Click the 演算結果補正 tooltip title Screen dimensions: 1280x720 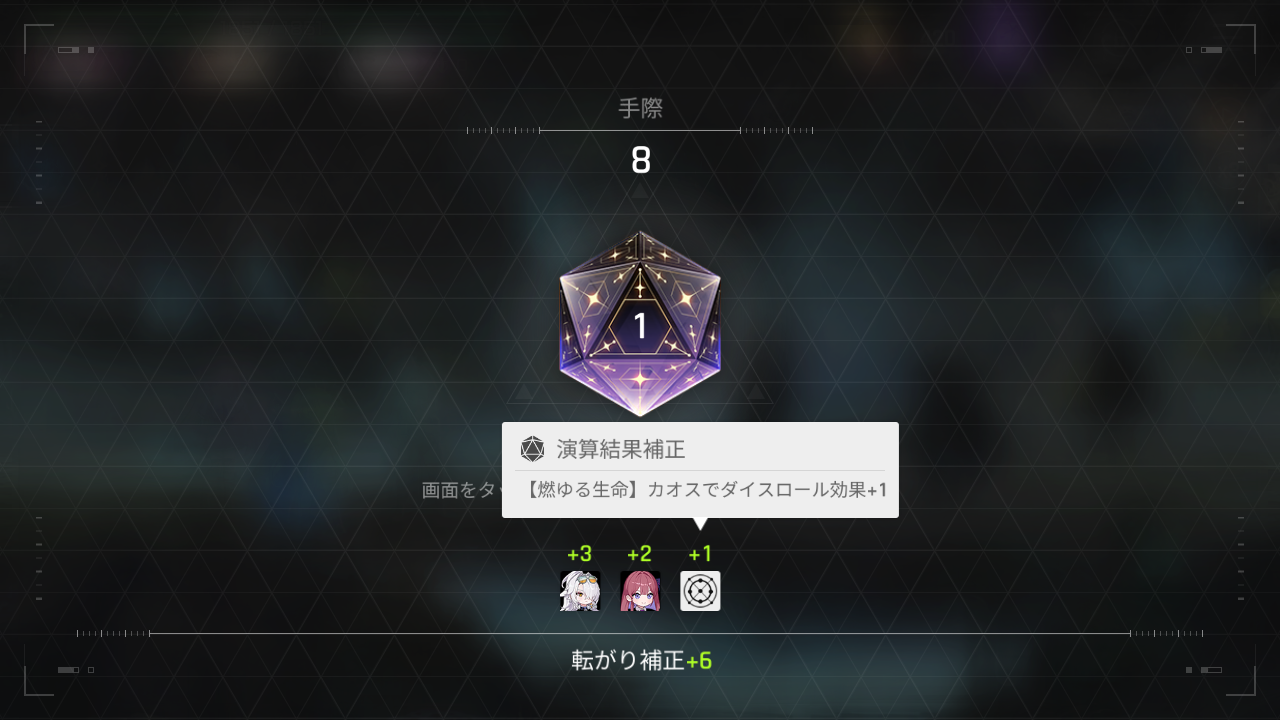pyautogui.click(x=621, y=449)
